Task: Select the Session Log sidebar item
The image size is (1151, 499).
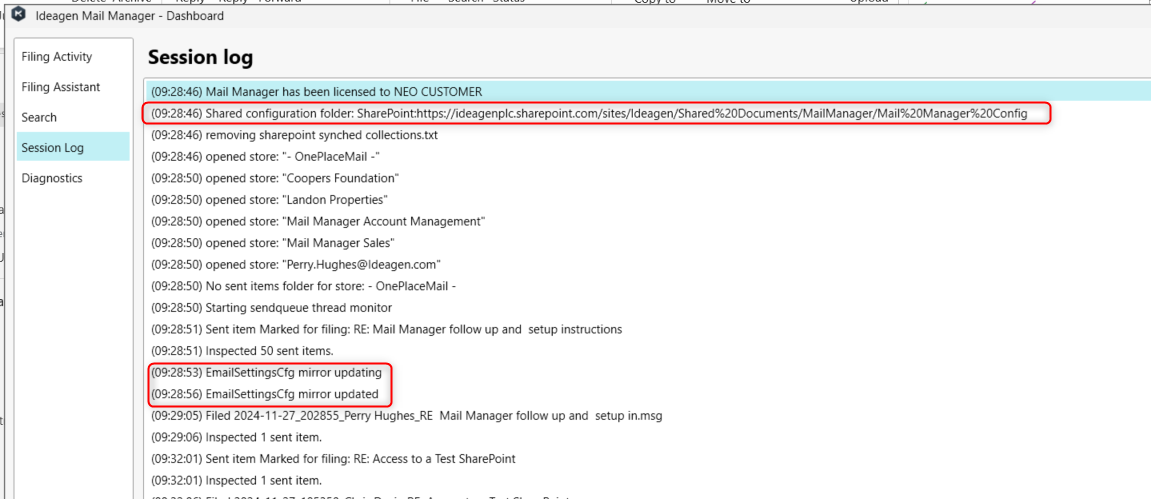Action: [53, 148]
